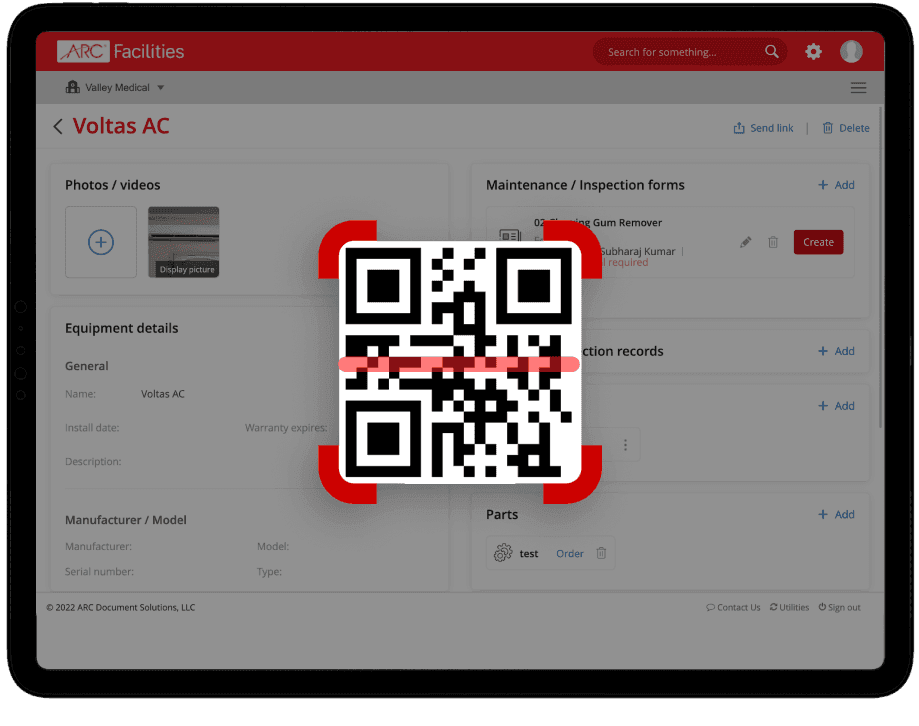Open the hamburger menu

tap(858, 87)
